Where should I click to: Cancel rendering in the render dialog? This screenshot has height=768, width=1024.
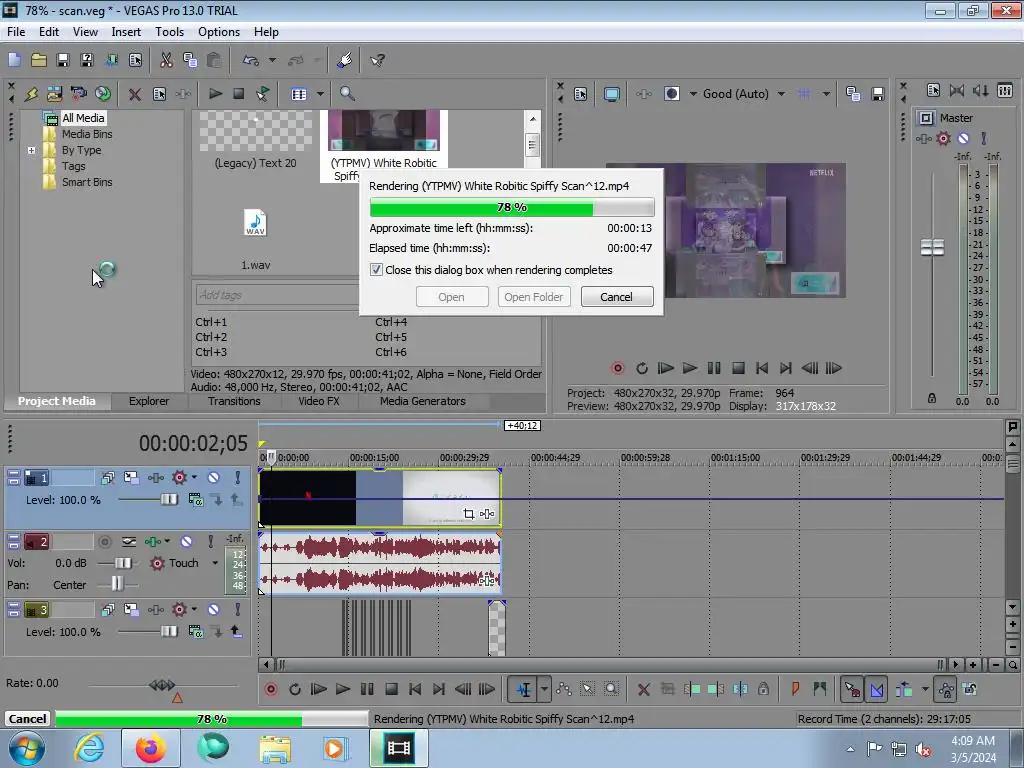[616, 296]
